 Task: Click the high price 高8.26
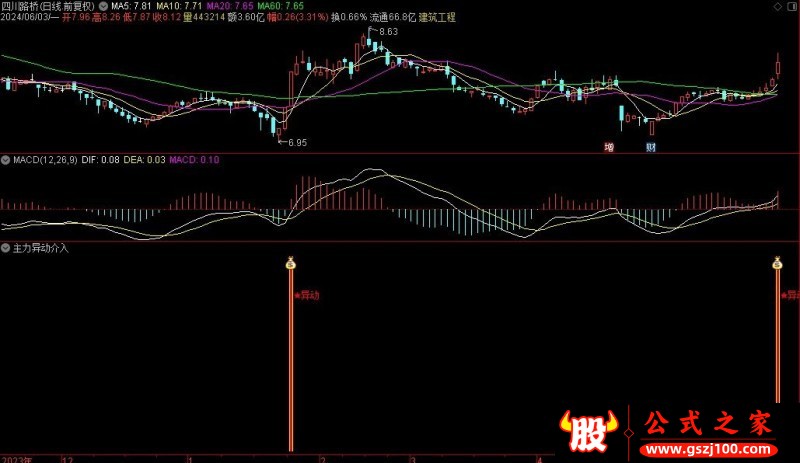pos(106,17)
